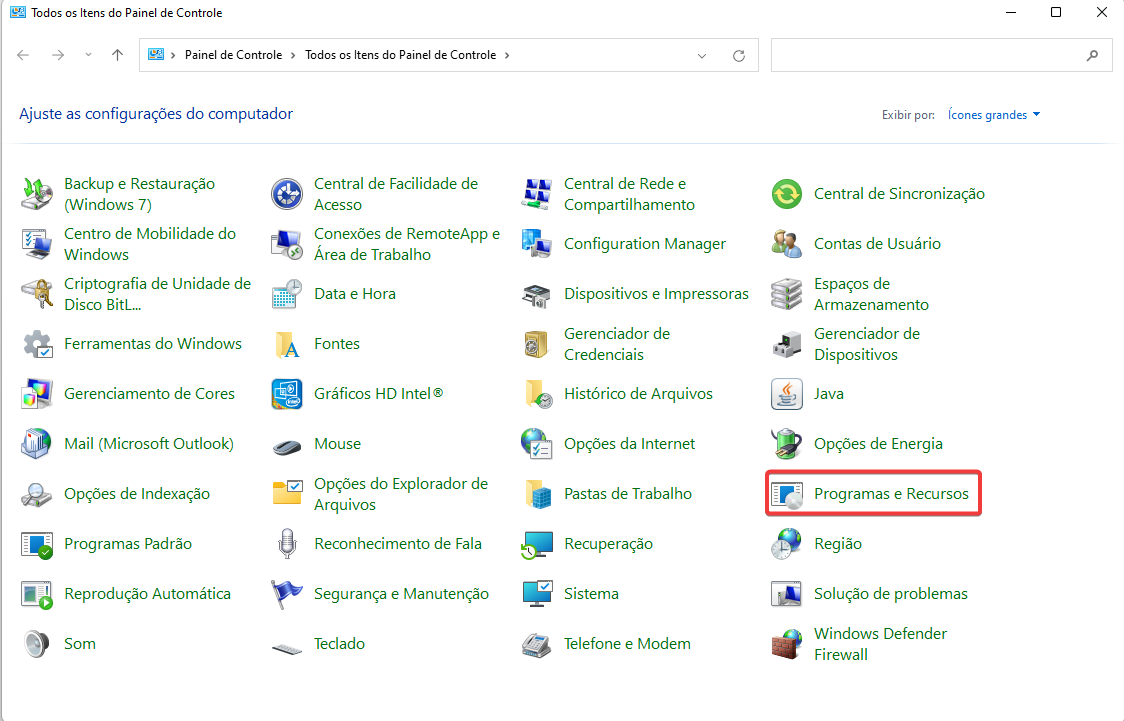1124x721 pixels.
Task: Open the Windows Defender Firewall icon
Action: [x=786, y=644]
